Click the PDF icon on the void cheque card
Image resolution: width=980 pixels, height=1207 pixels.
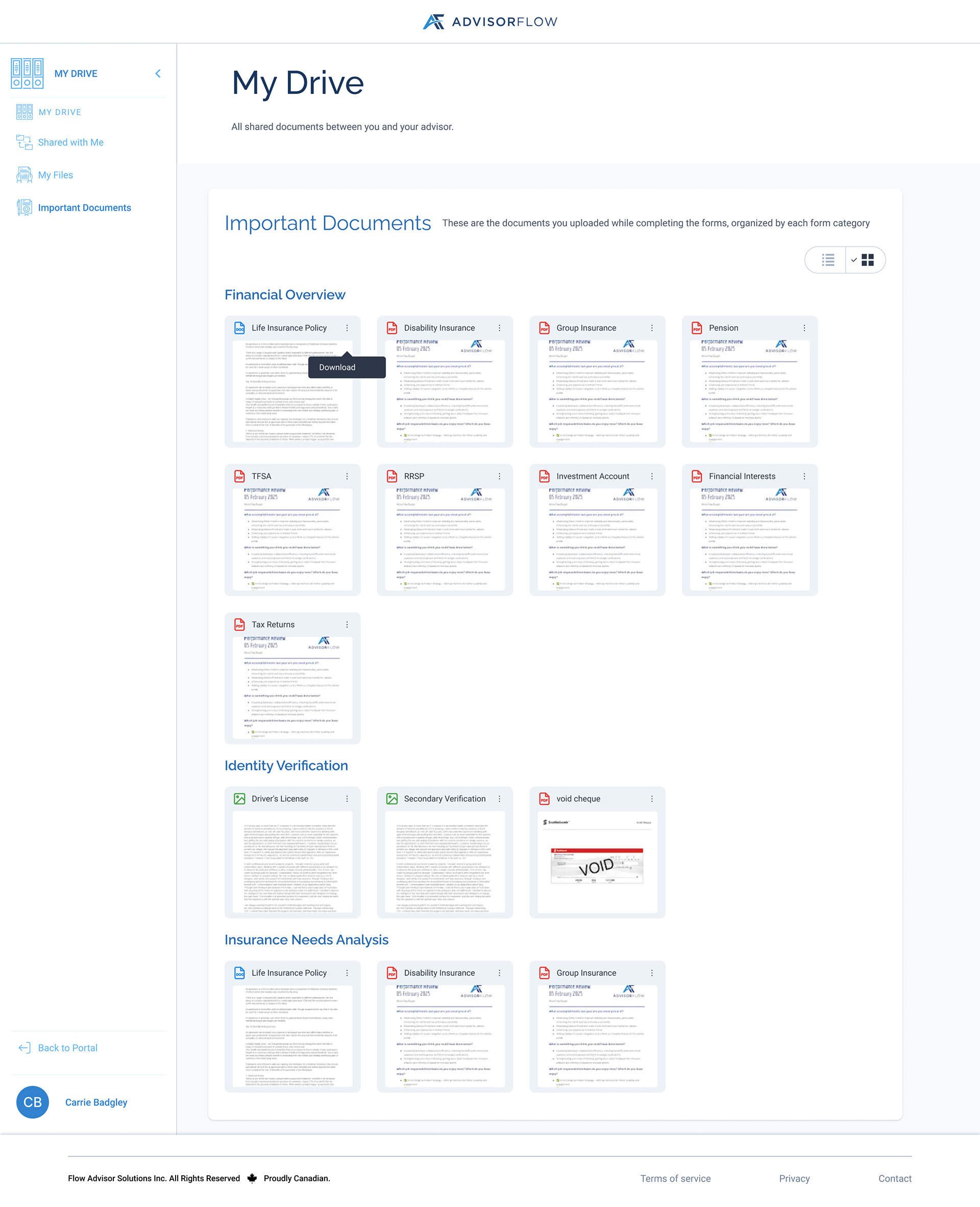pyautogui.click(x=544, y=799)
